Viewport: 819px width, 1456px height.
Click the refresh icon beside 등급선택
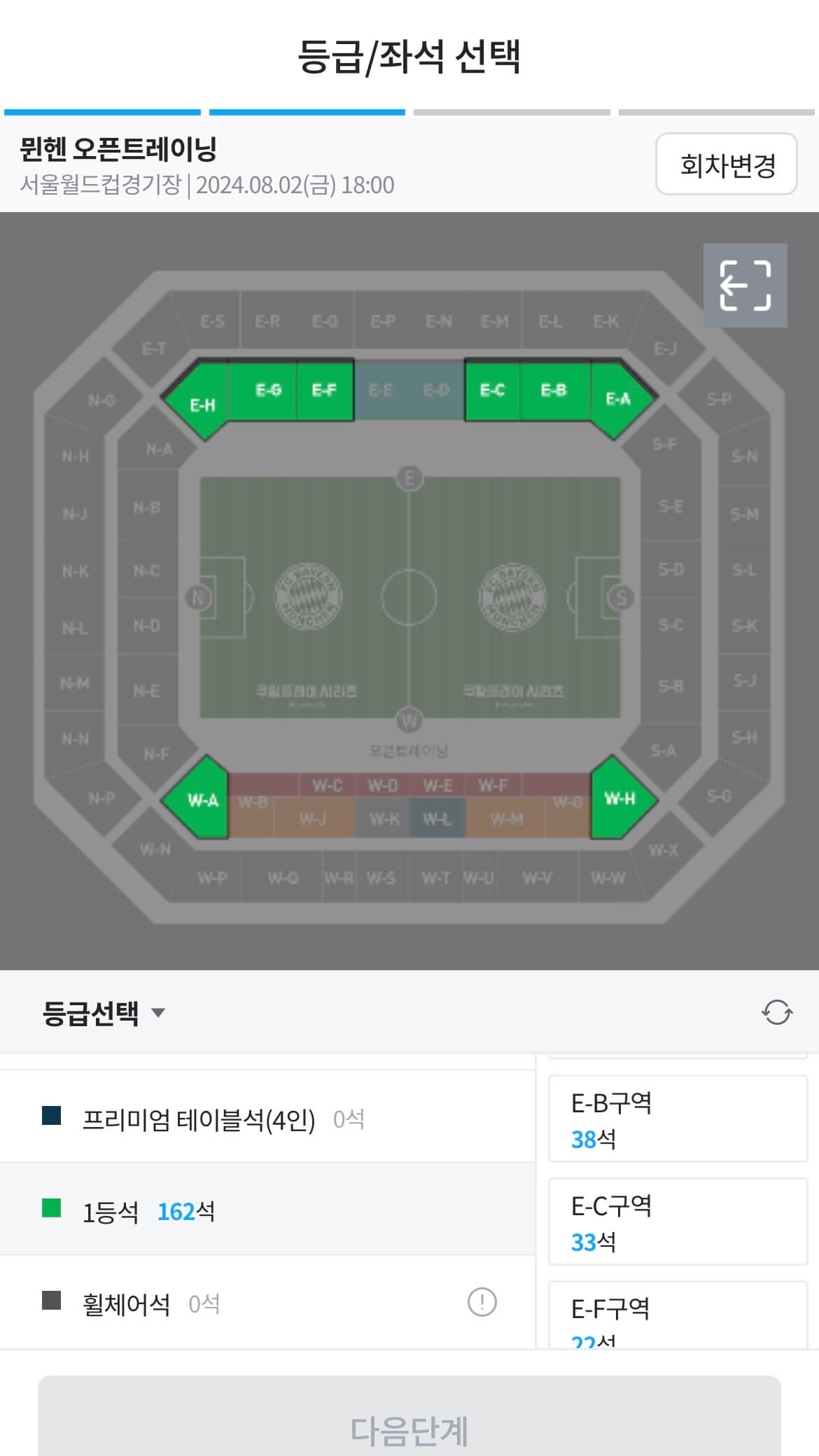tap(777, 1011)
